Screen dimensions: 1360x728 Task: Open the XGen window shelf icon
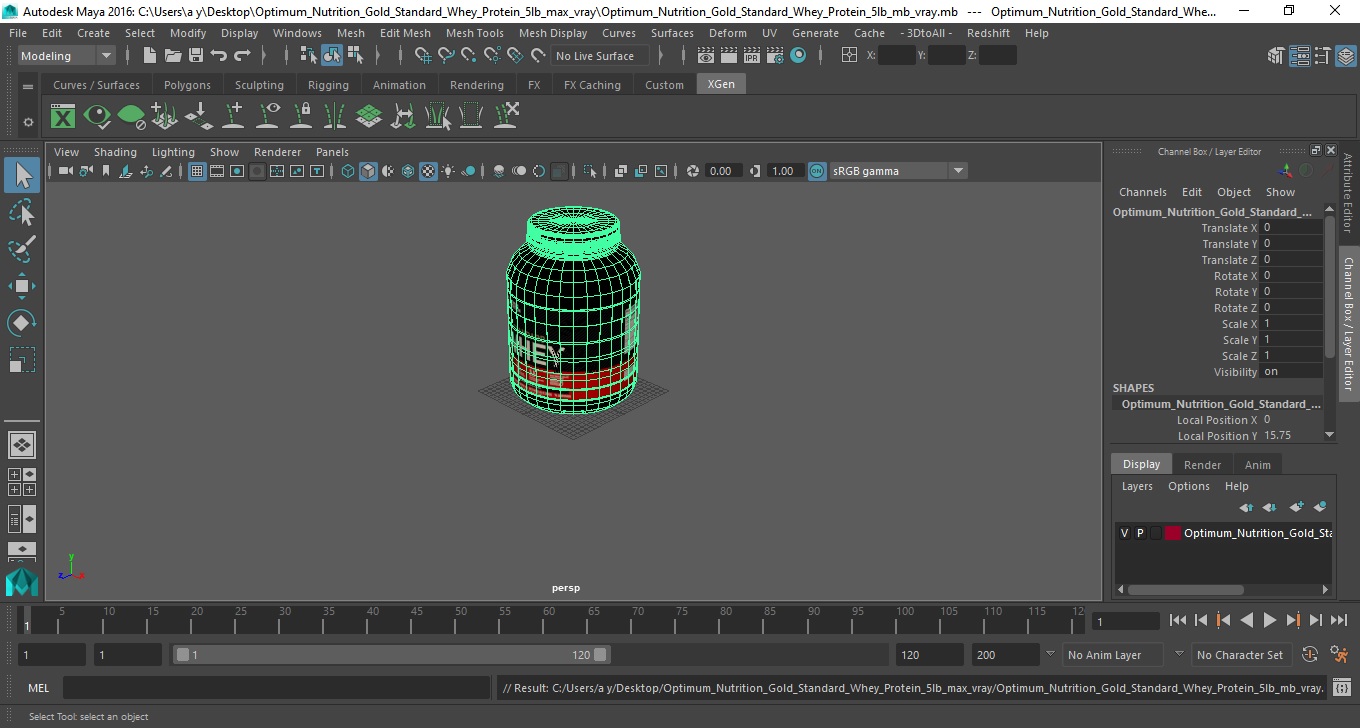(x=63, y=117)
